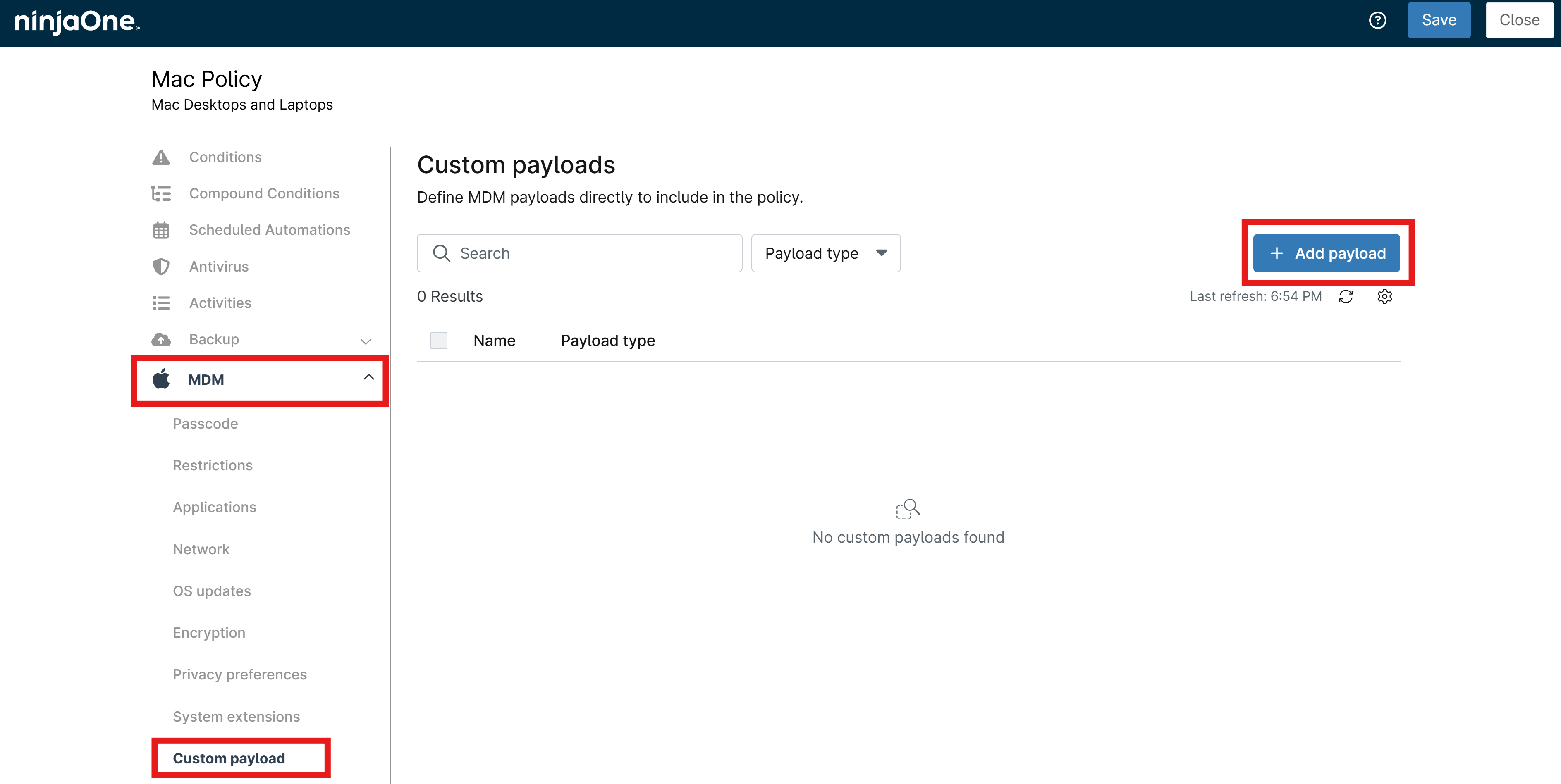Open the Restrictions MDM subsection
1561x784 pixels.
[213, 465]
